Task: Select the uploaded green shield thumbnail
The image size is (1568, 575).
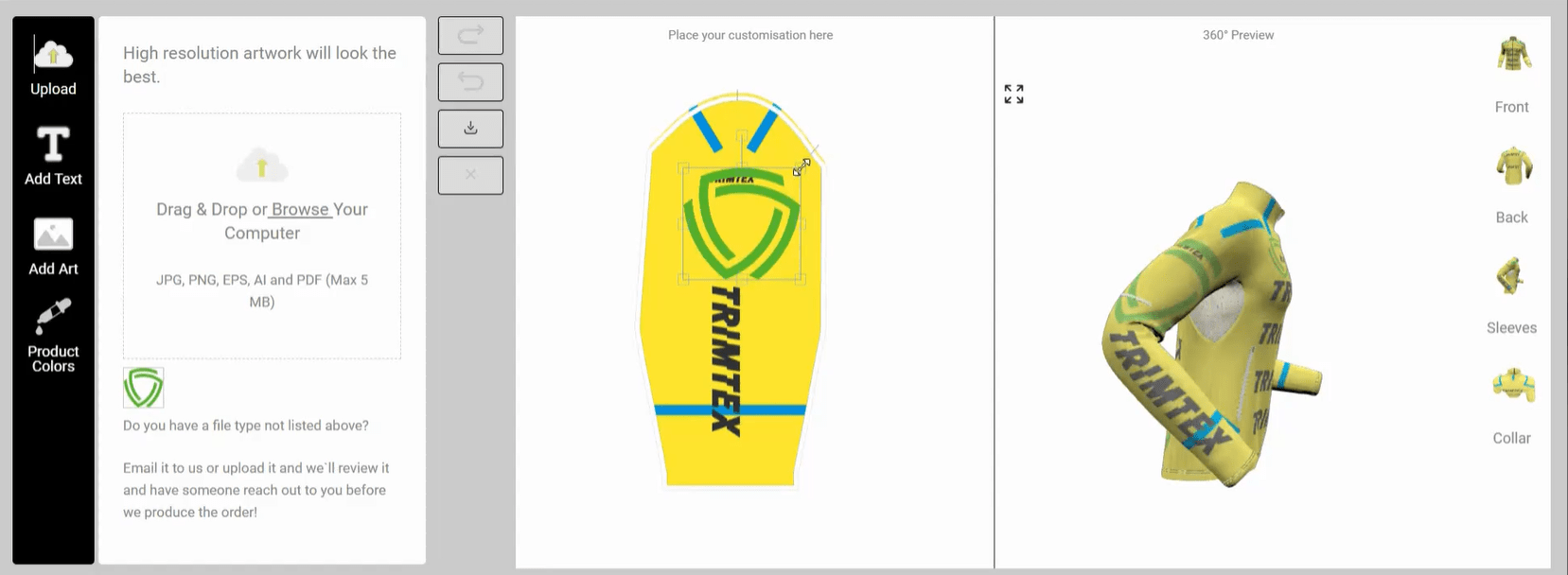Action: click(144, 388)
